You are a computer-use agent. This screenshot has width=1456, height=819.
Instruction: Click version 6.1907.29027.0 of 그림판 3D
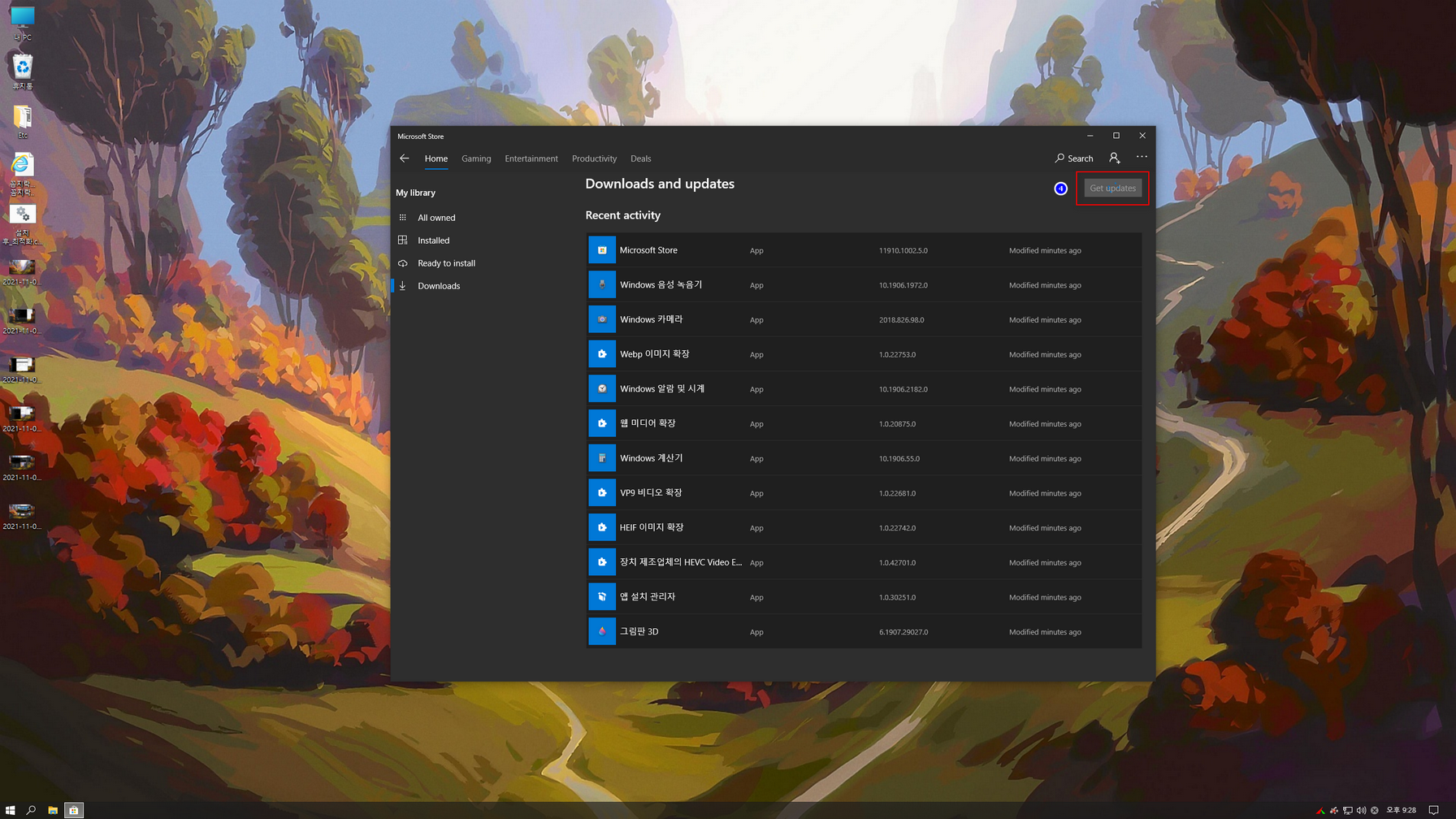pos(903,632)
